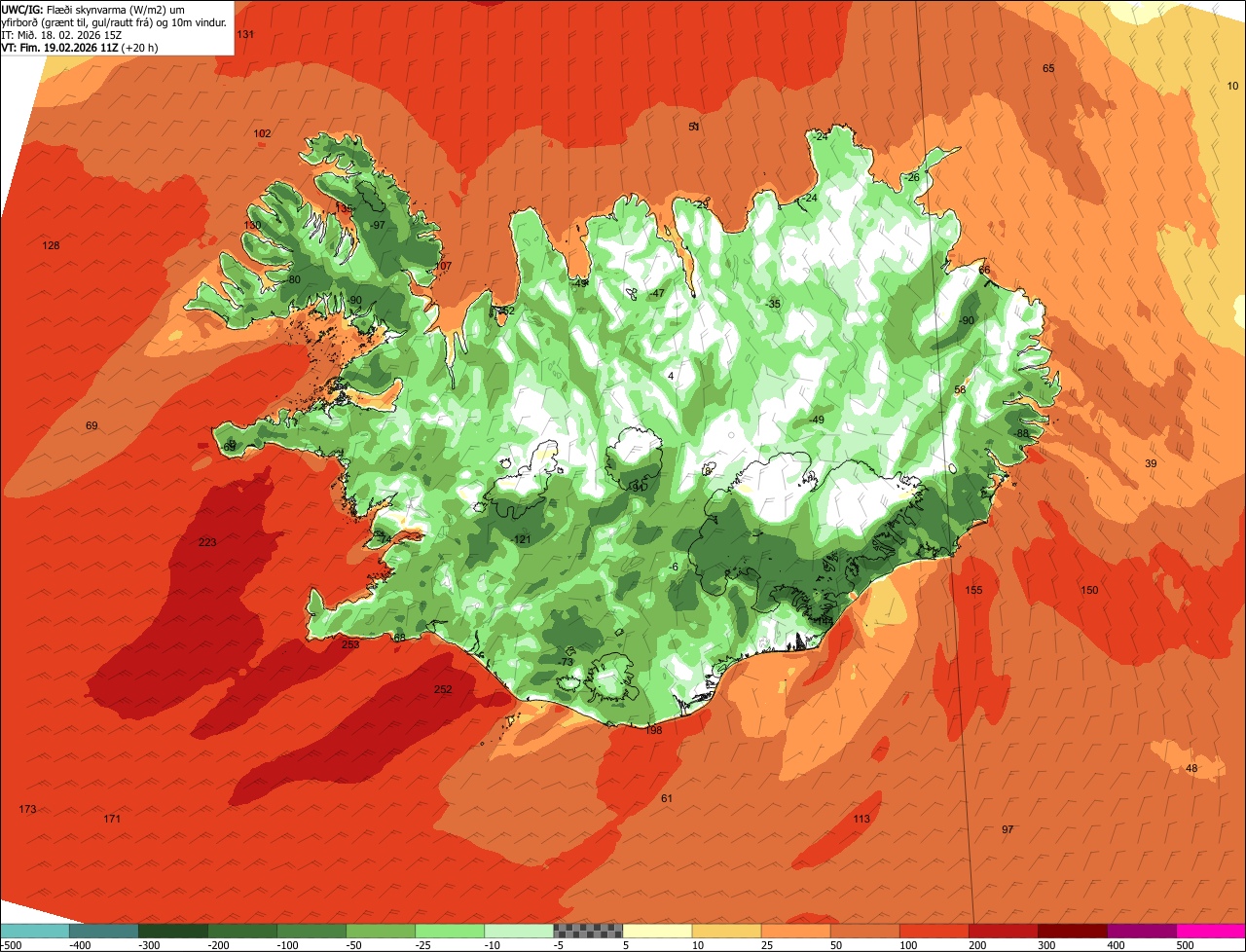Viewport: 1246px width, 952px height.
Task: Click the map value '73'
Action: click(567, 662)
